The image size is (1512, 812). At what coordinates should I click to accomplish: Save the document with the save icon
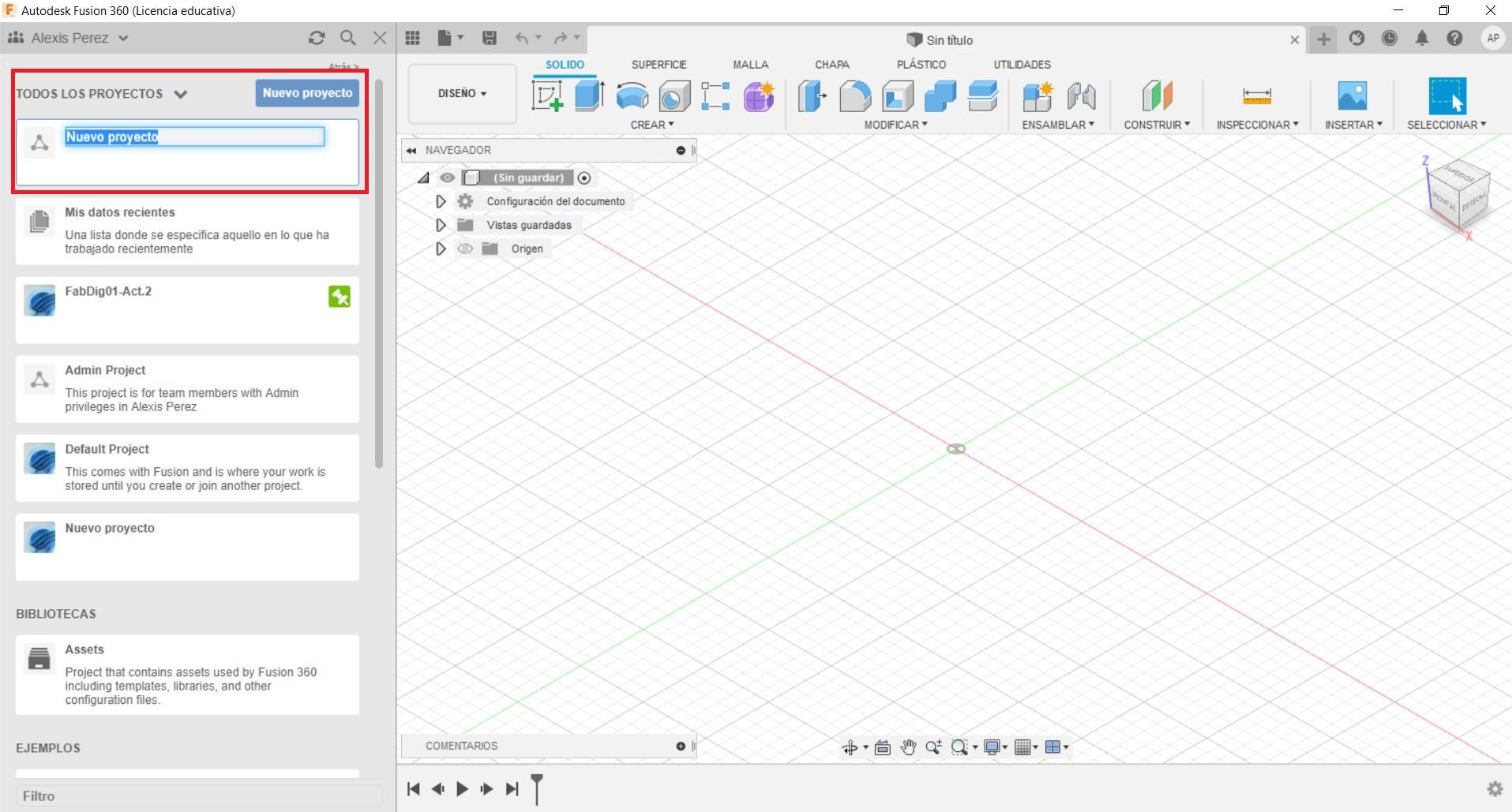click(490, 38)
